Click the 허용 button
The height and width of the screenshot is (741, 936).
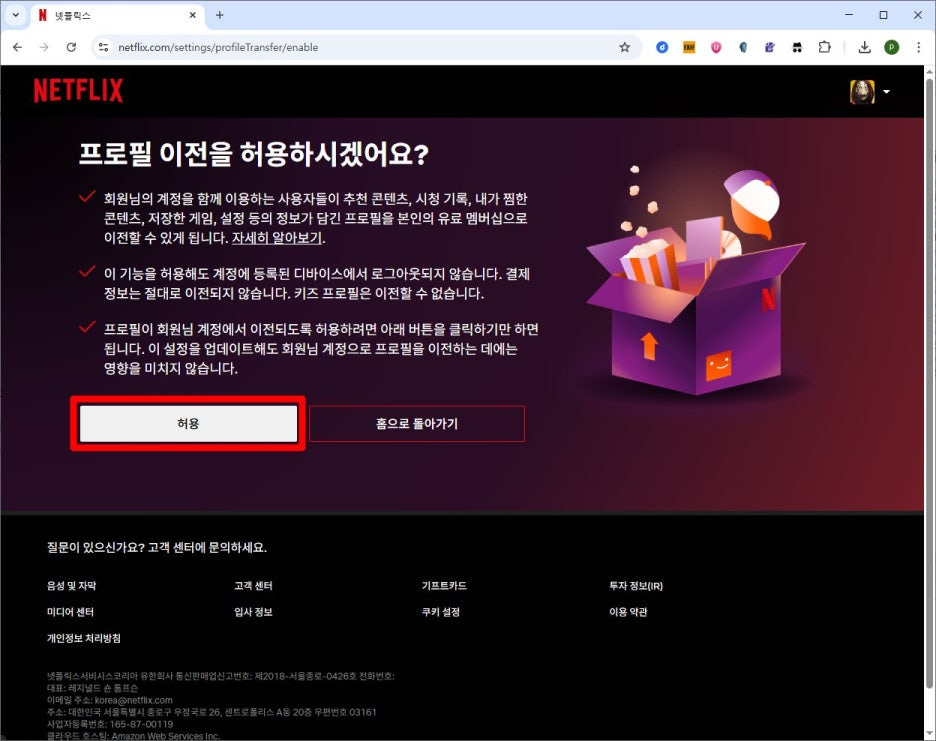pyautogui.click(x=188, y=423)
